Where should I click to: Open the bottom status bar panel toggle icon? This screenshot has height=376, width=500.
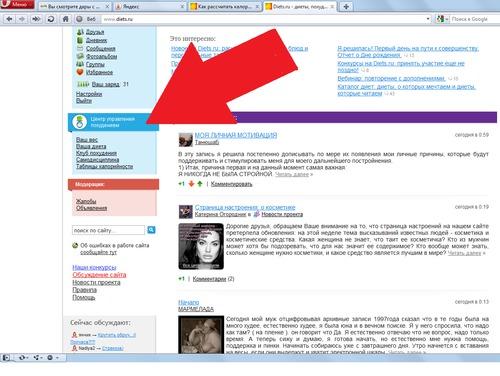(6, 358)
